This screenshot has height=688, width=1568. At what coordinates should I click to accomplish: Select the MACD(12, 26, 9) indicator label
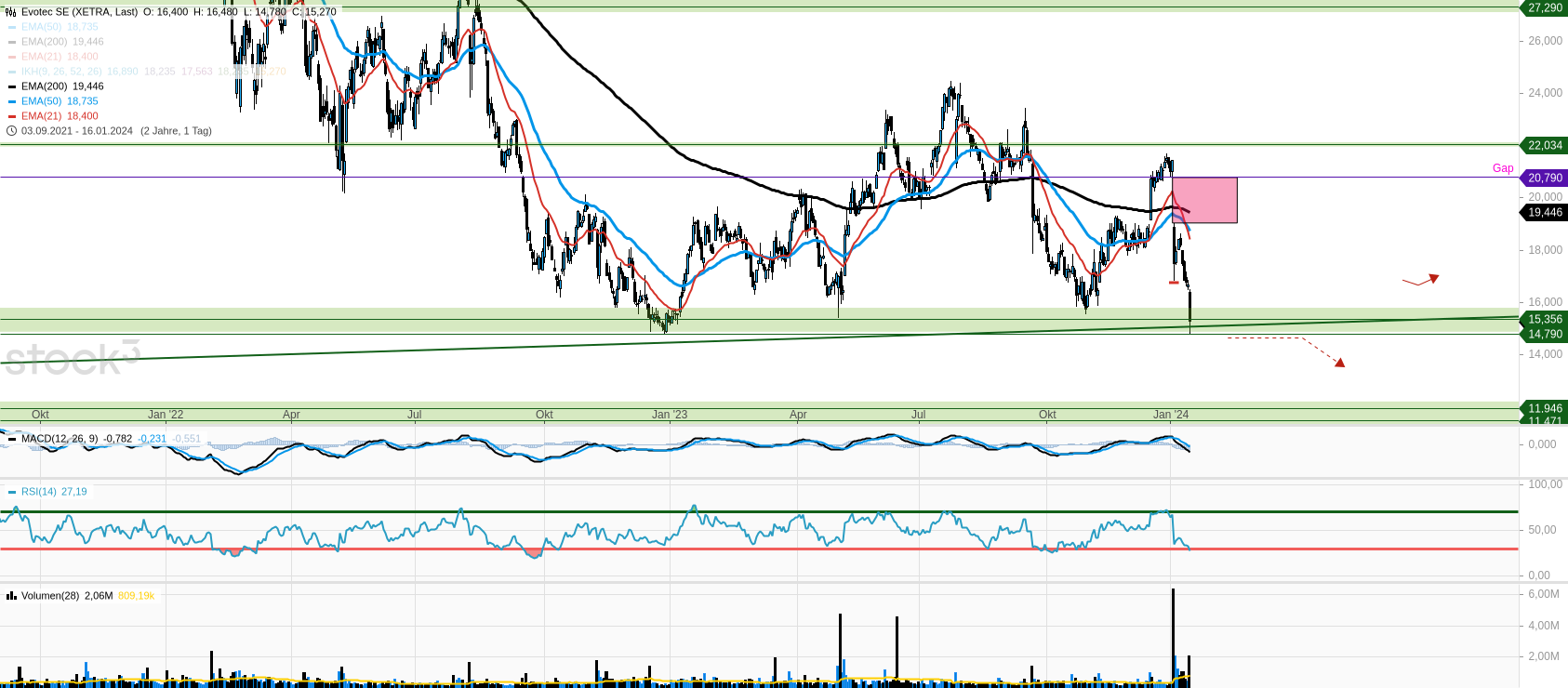click(60, 439)
